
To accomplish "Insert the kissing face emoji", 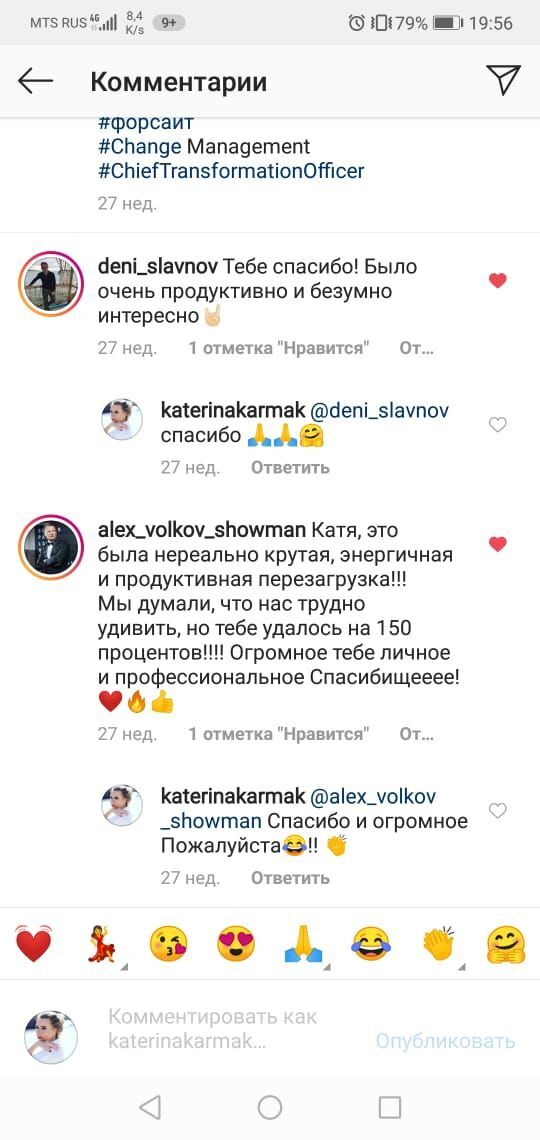I will 169,944.
